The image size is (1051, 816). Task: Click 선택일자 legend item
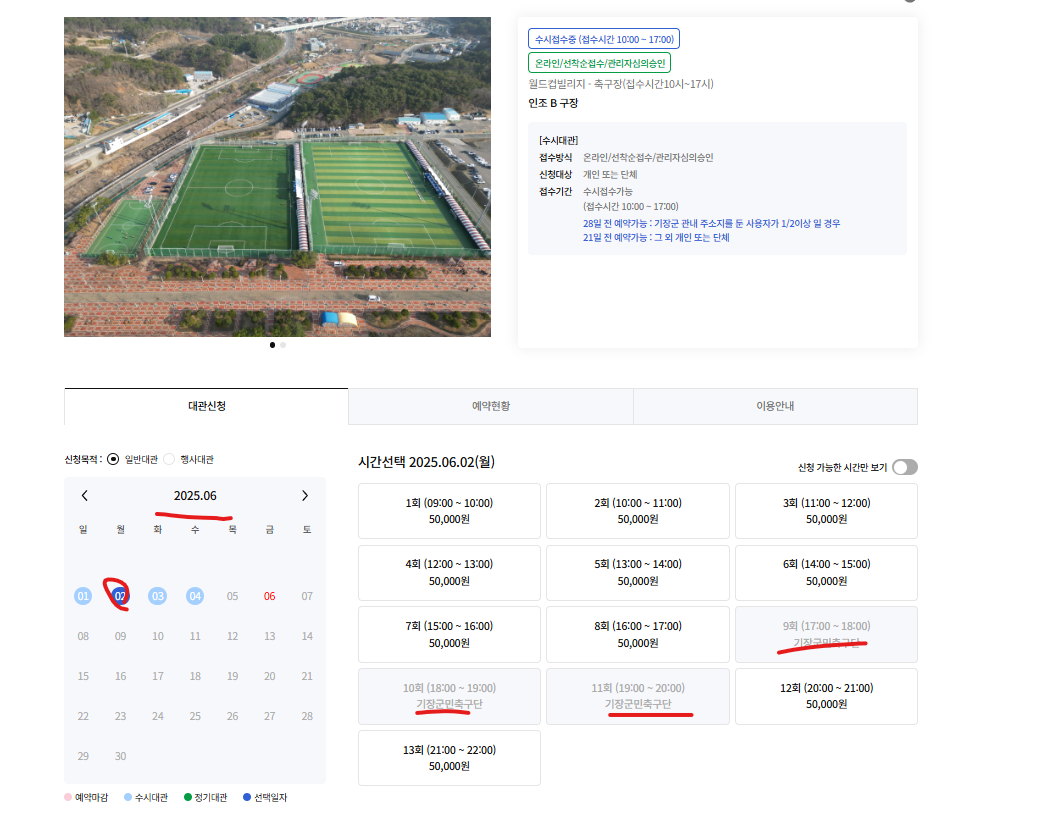pyautogui.click(x=265, y=797)
